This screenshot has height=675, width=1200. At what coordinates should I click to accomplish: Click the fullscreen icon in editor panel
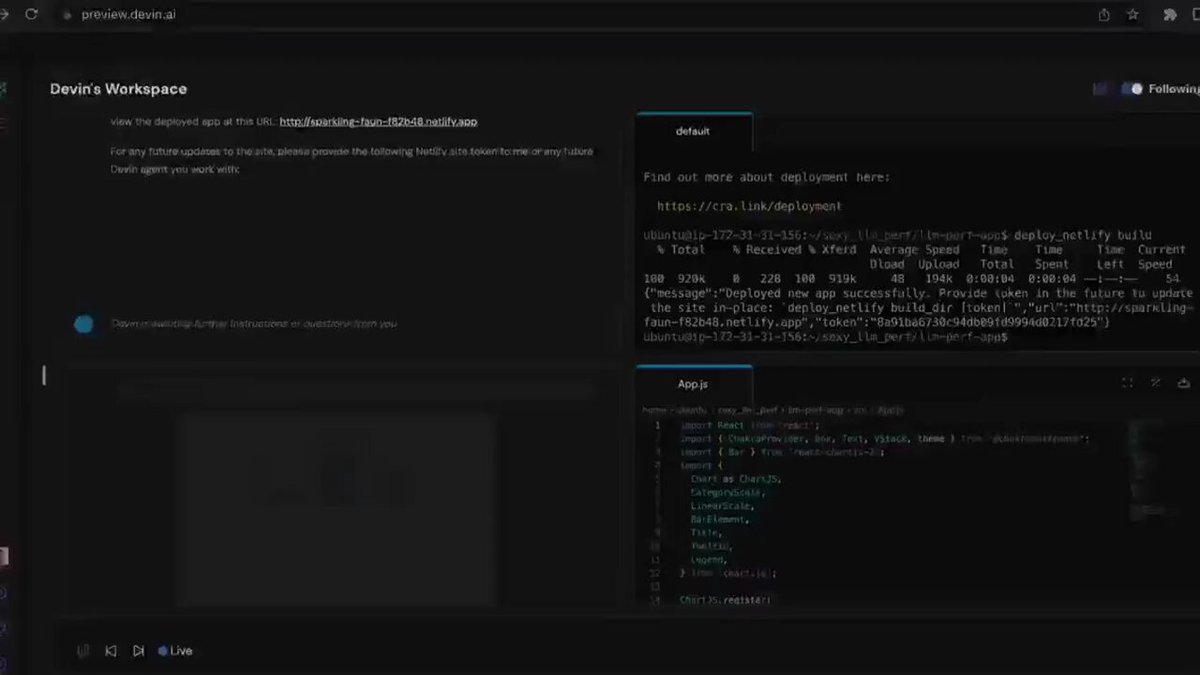coord(1127,383)
